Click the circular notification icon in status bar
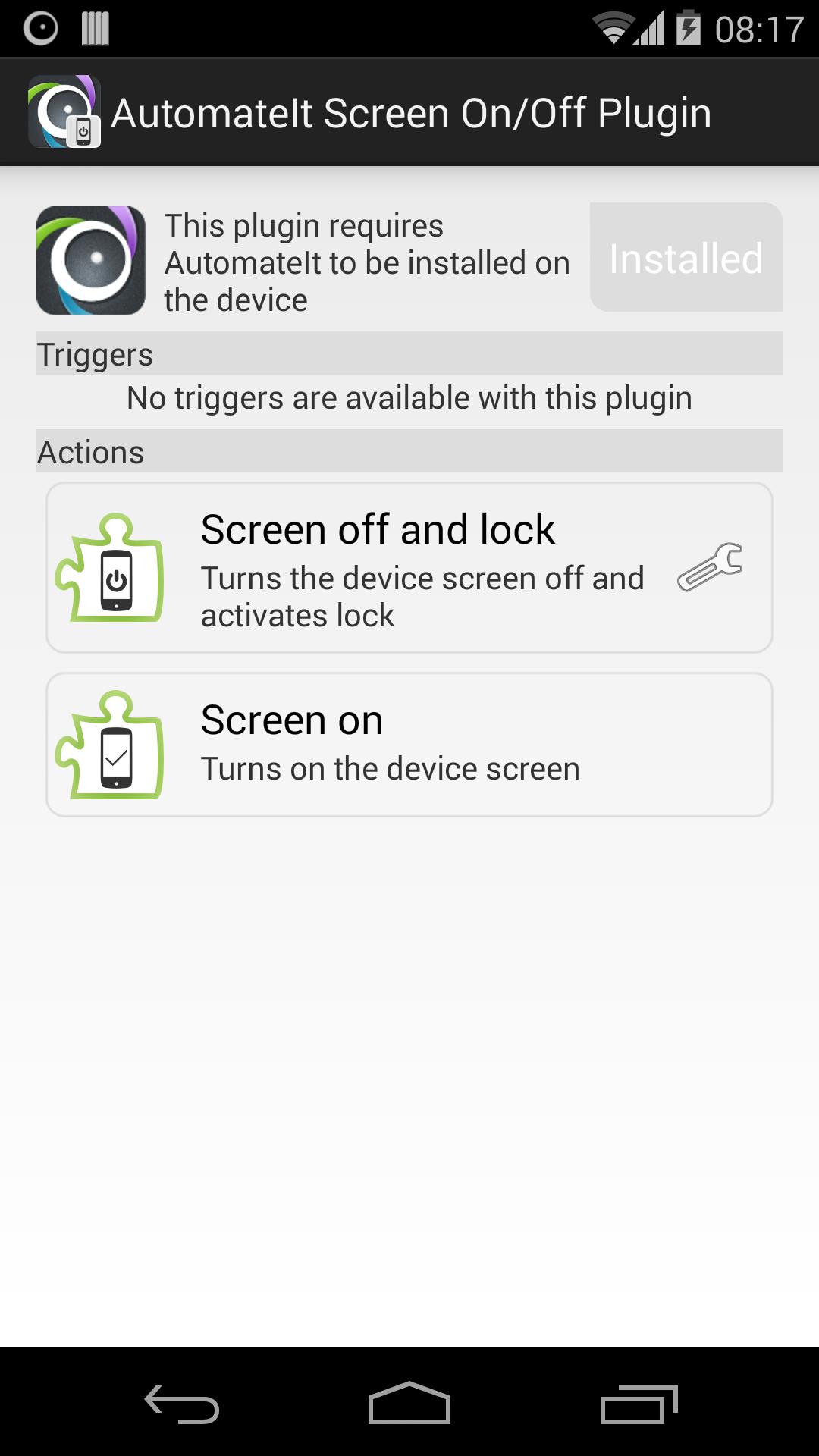 pyautogui.click(x=41, y=29)
